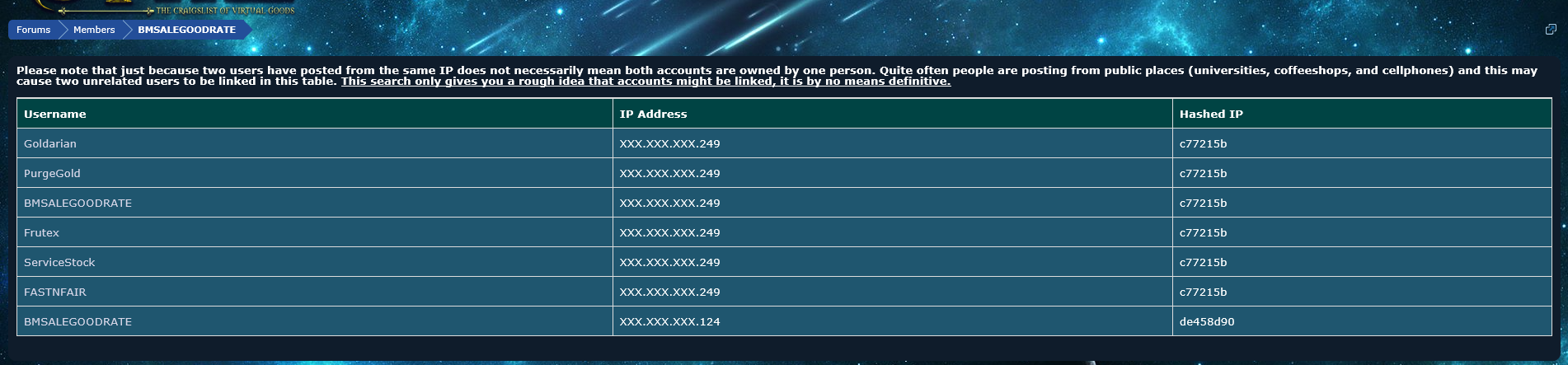Select the BMSALEGOODRATE breadcrumb item
This screenshot has width=1568, height=365.
[186, 30]
